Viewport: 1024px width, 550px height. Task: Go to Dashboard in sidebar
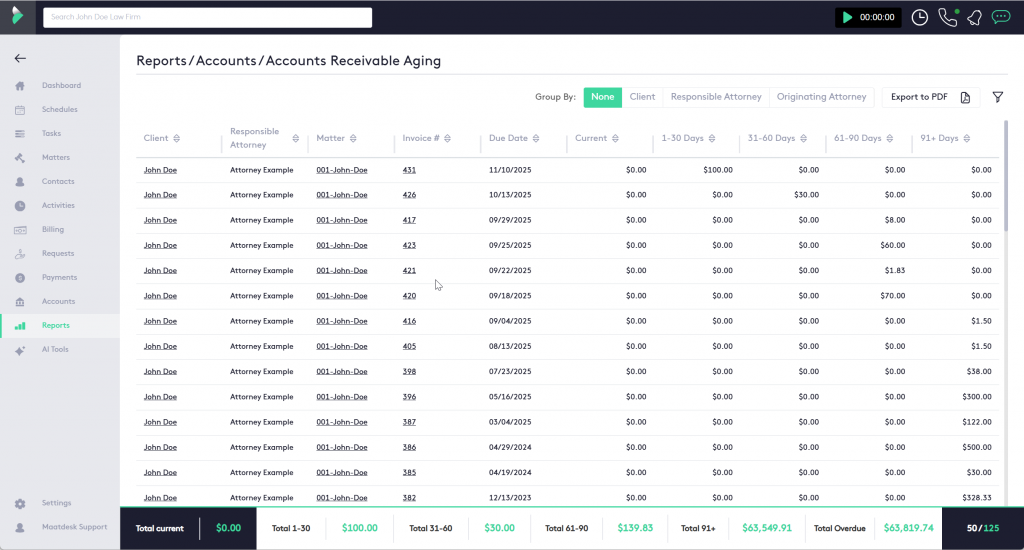coord(61,85)
